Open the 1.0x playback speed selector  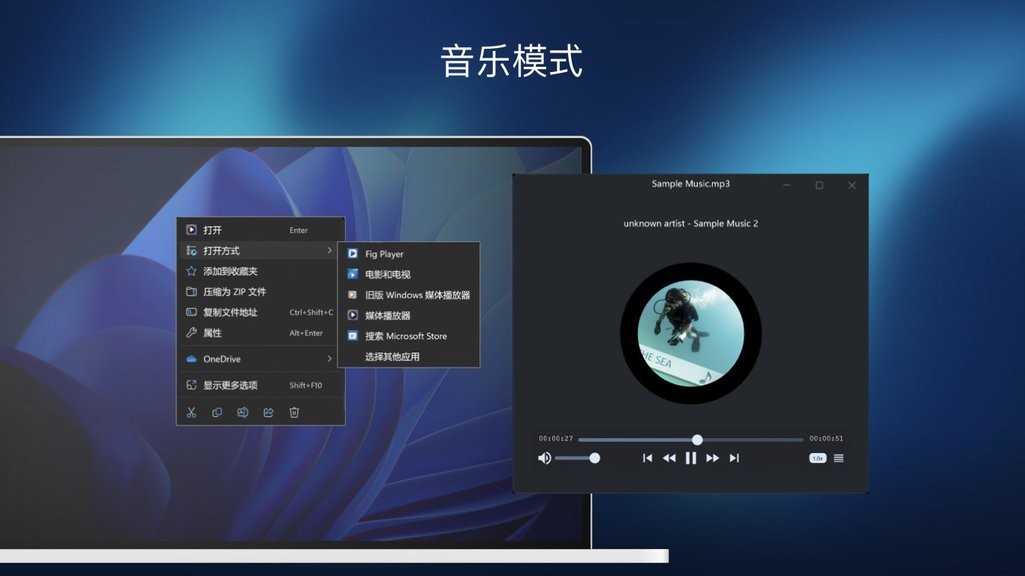[816, 457]
